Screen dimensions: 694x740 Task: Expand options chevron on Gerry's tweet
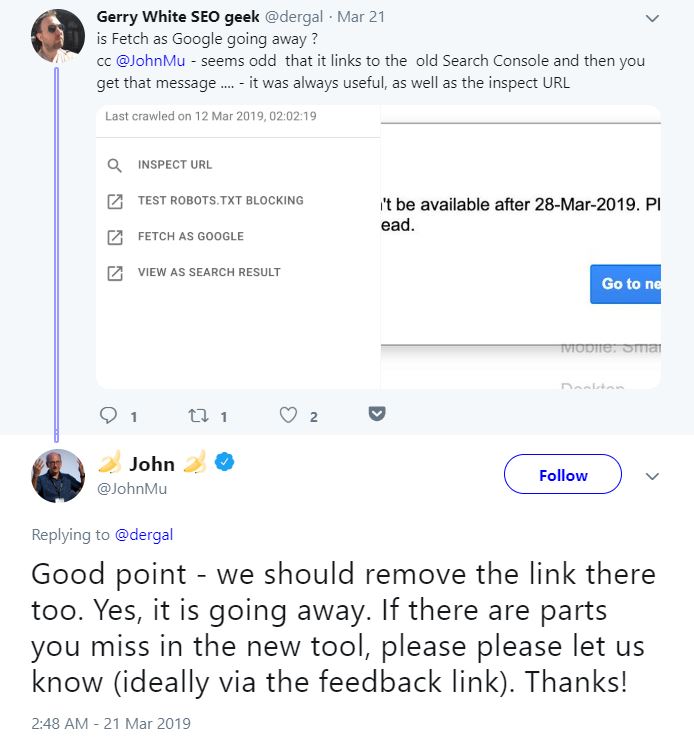[653, 18]
